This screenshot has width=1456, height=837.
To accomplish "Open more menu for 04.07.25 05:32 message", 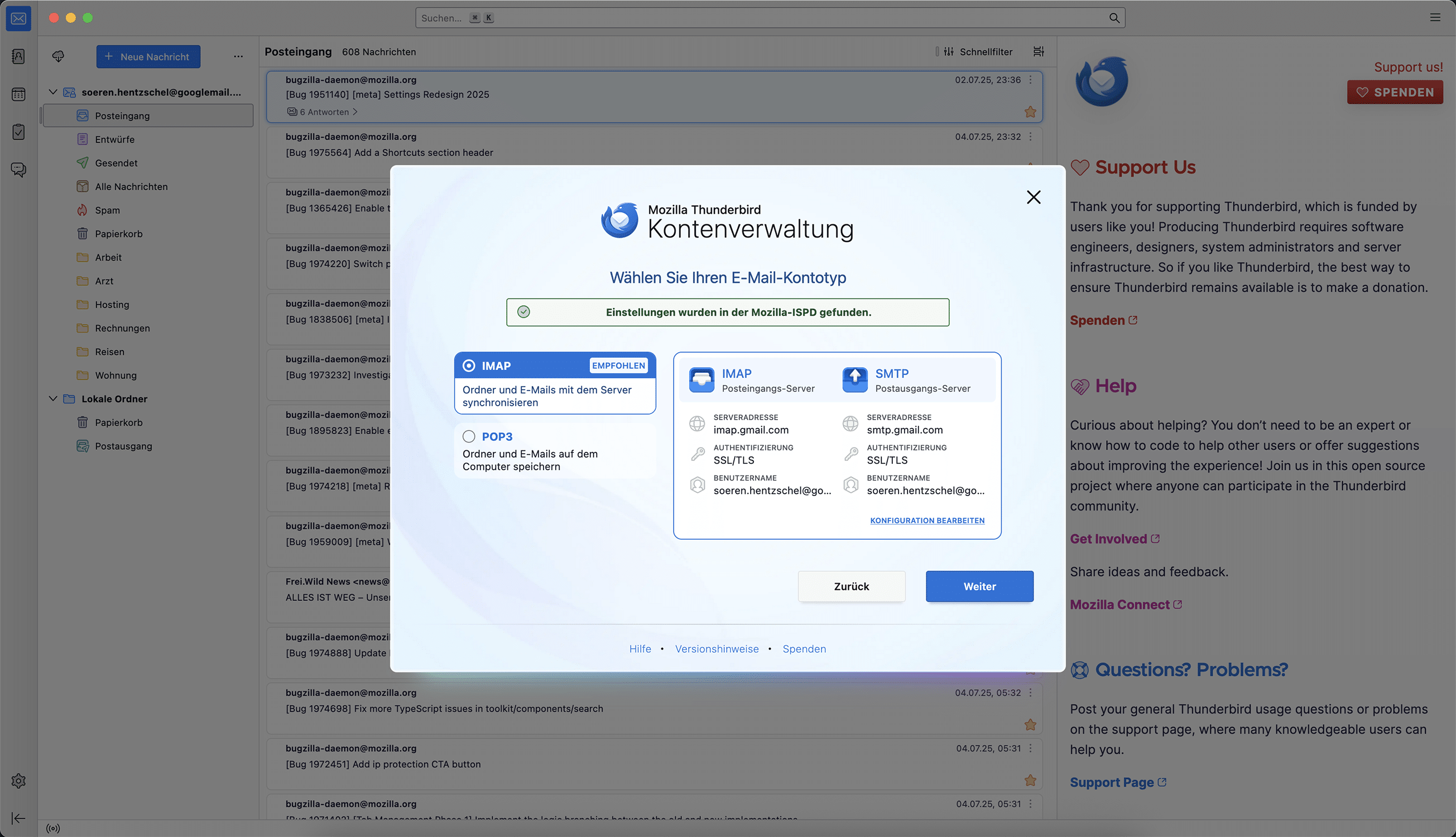I will [1030, 692].
